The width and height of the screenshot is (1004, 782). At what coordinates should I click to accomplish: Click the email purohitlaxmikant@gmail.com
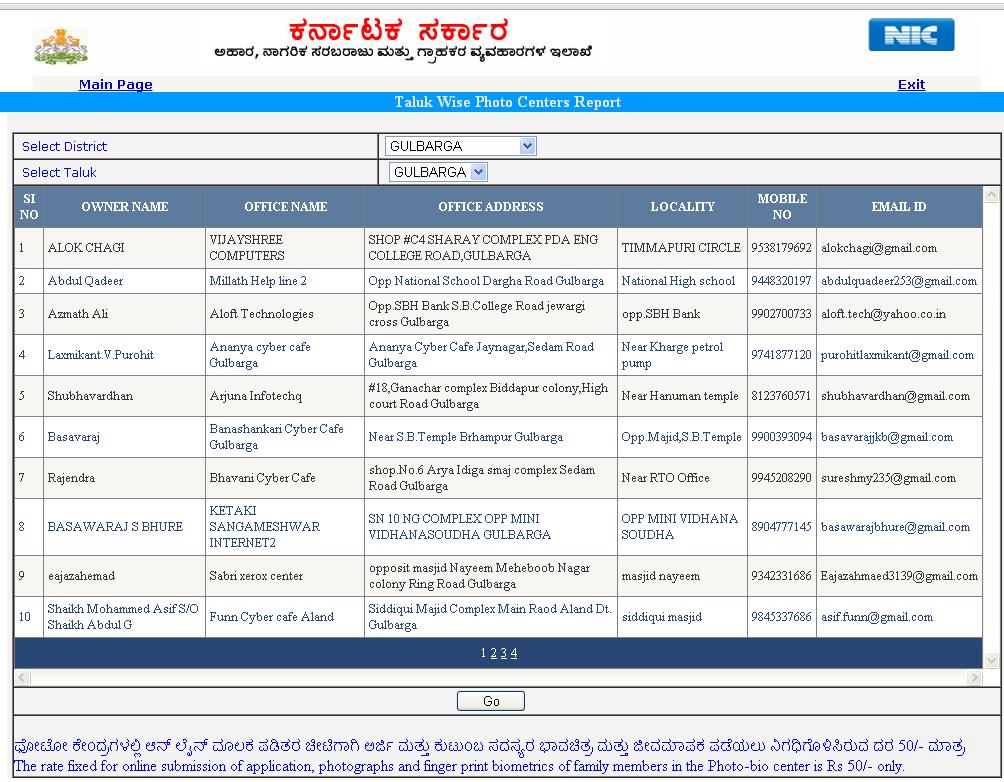click(x=897, y=355)
